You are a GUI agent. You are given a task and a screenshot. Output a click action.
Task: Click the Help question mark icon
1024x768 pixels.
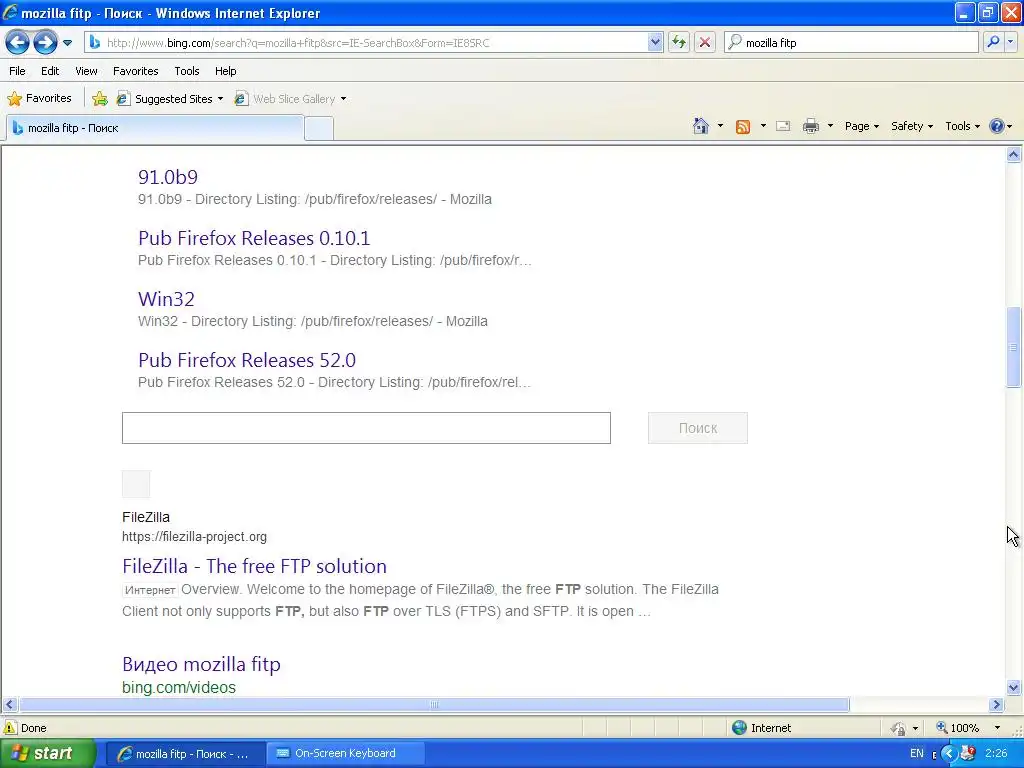(997, 126)
